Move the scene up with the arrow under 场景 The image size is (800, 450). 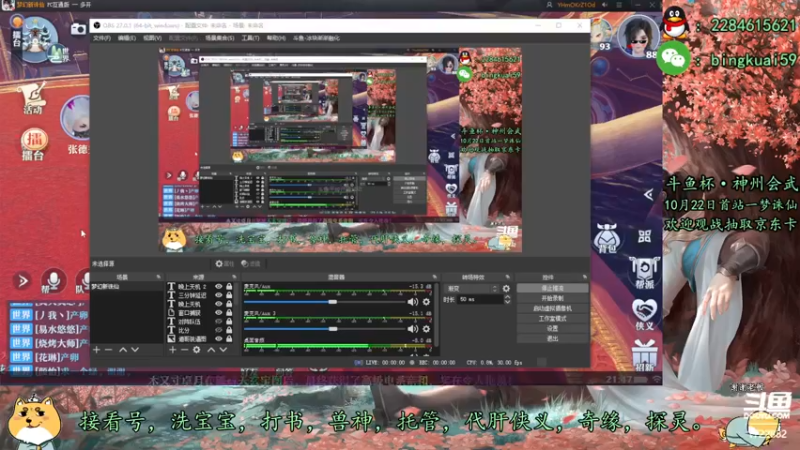(x=123, y=350)
